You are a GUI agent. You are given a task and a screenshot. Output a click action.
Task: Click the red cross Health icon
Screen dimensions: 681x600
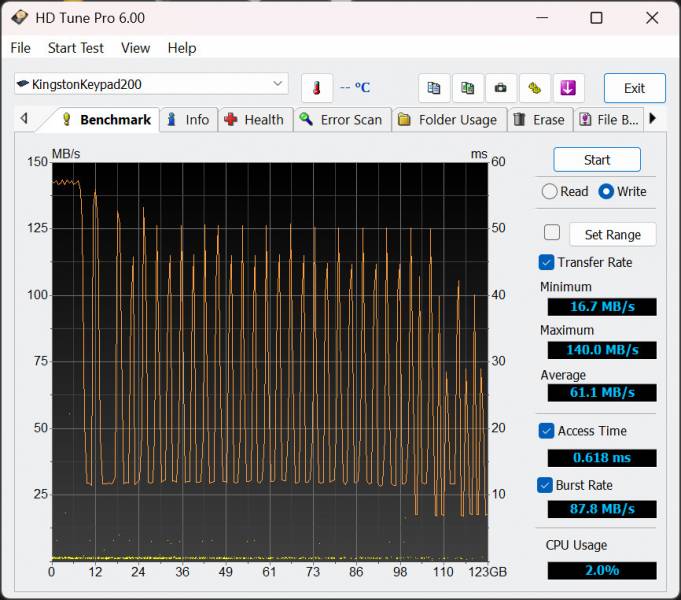[231, 119]
